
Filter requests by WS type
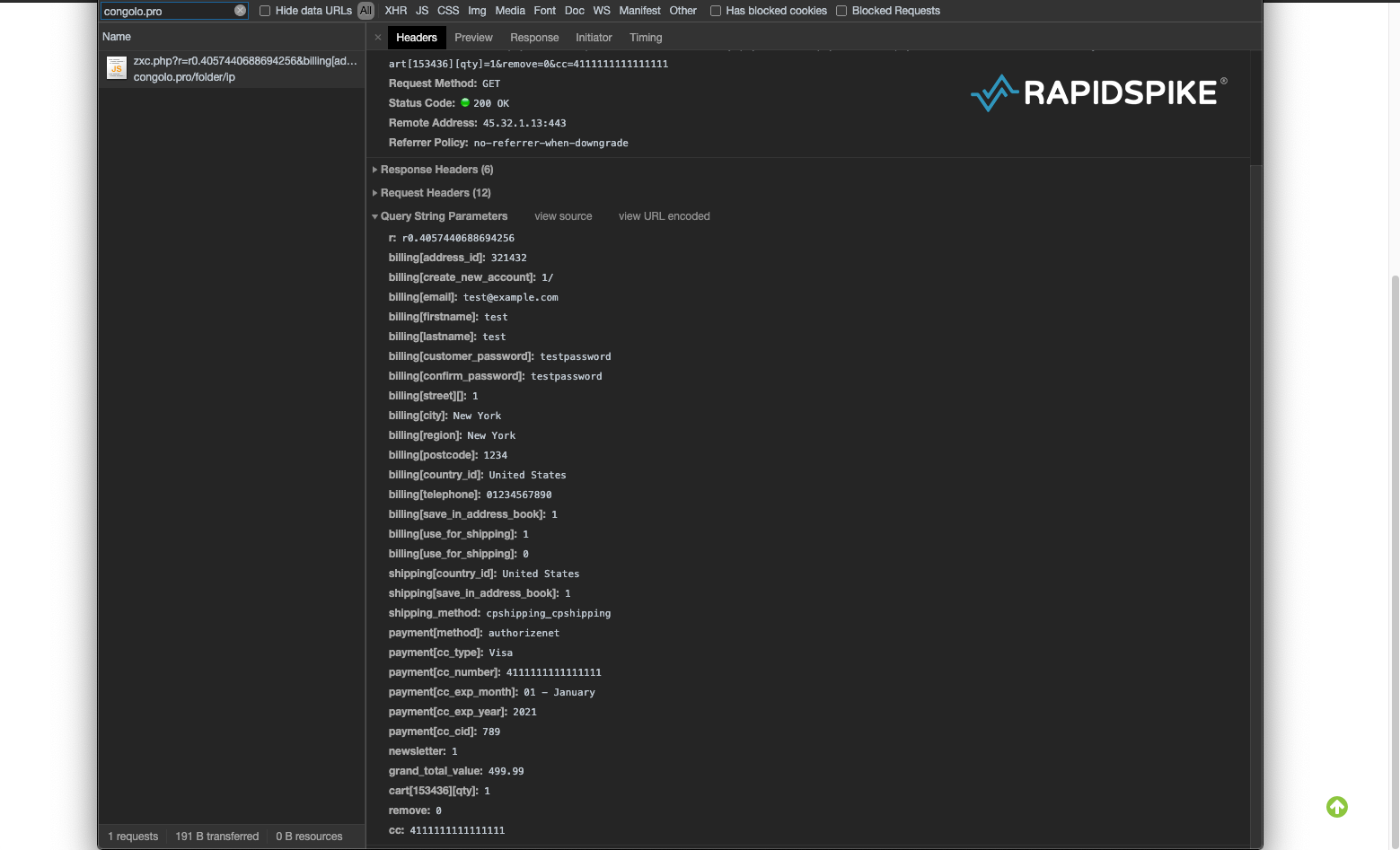tap(602, 11)
